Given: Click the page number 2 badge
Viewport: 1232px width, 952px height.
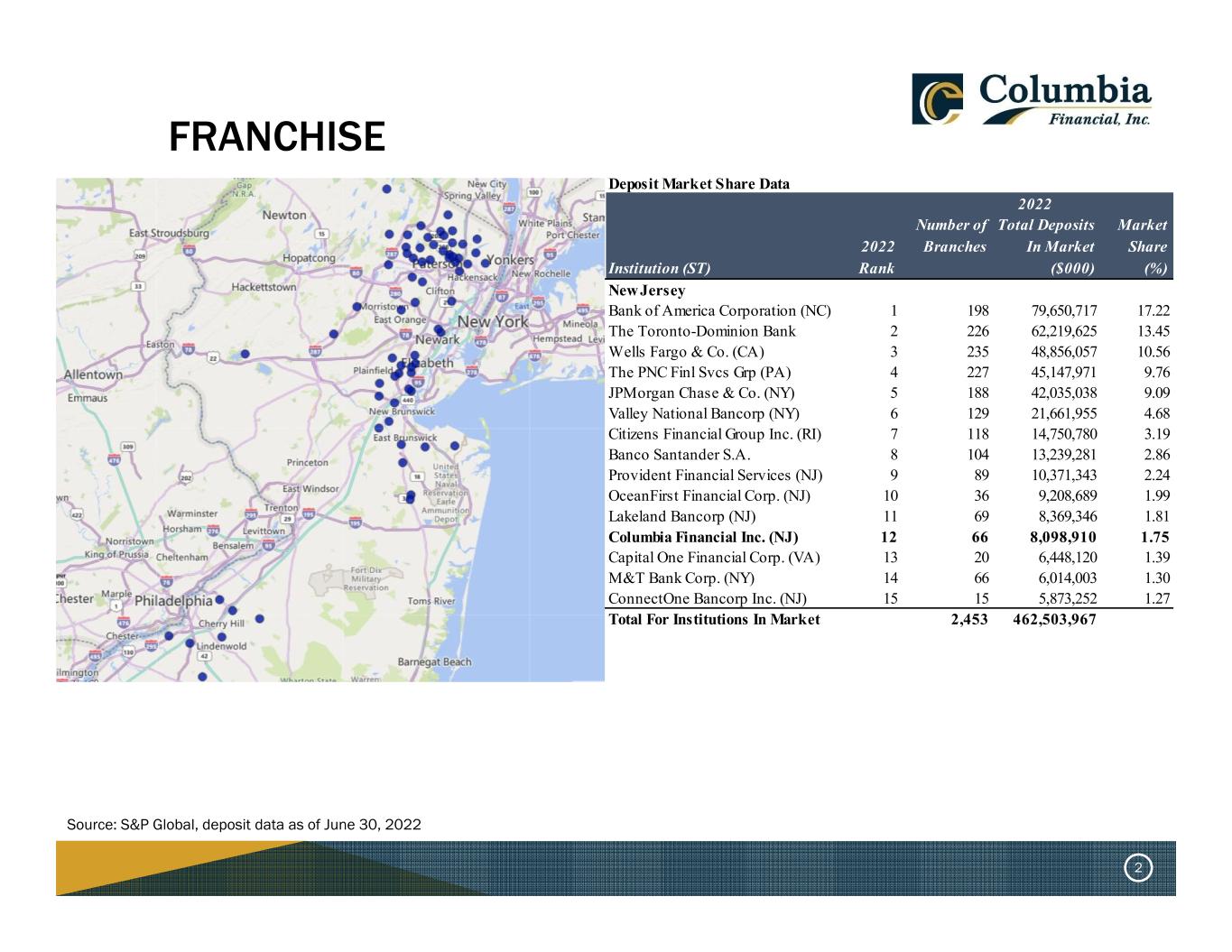Looking at the screenshot, I should [1137, 868].
